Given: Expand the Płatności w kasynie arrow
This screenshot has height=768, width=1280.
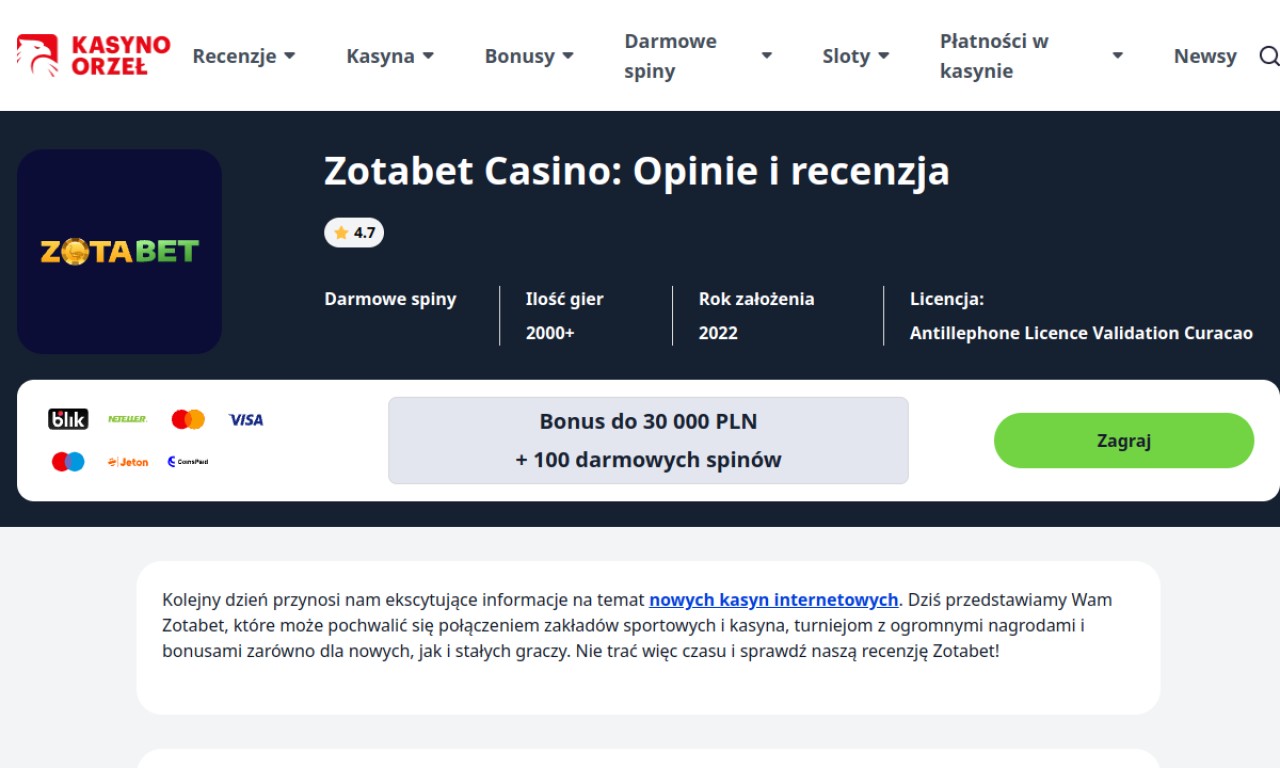Looking at the screenshot, I should 1118,56.
